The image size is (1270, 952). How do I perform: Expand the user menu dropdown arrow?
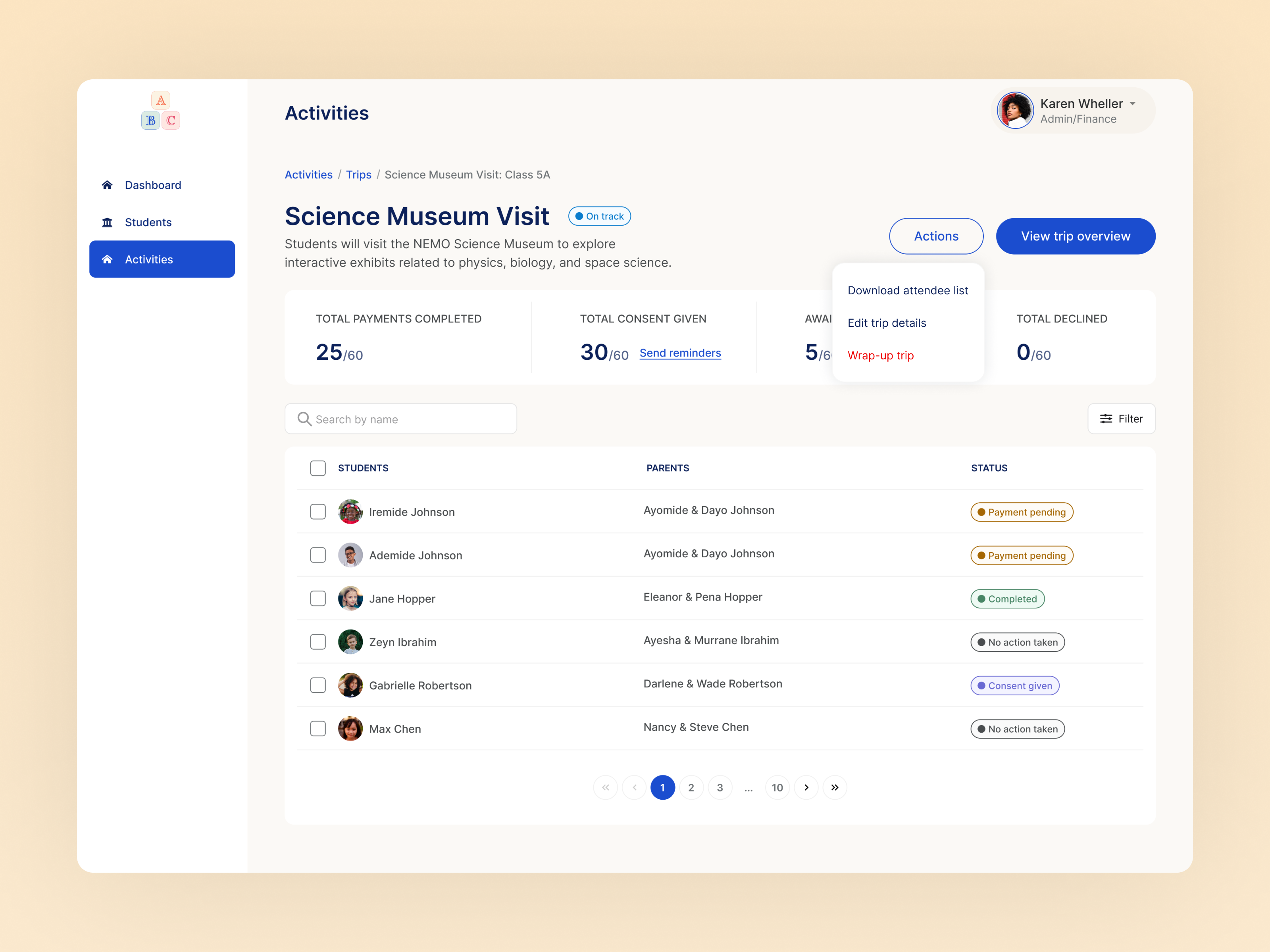[1133, 104]
